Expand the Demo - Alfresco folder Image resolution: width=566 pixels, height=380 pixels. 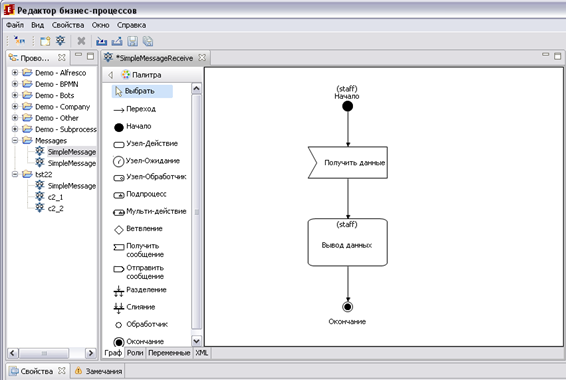click(x=15, y=73)
